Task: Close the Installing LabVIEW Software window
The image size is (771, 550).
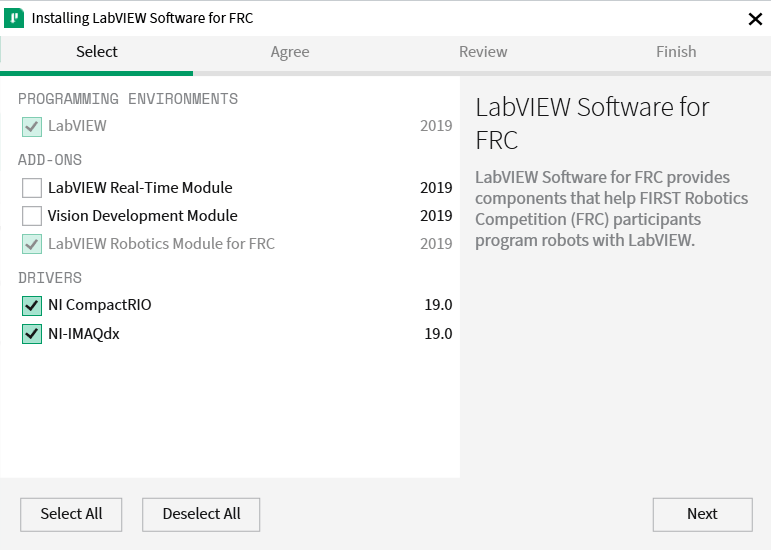Action: click(x=755, y=19)
